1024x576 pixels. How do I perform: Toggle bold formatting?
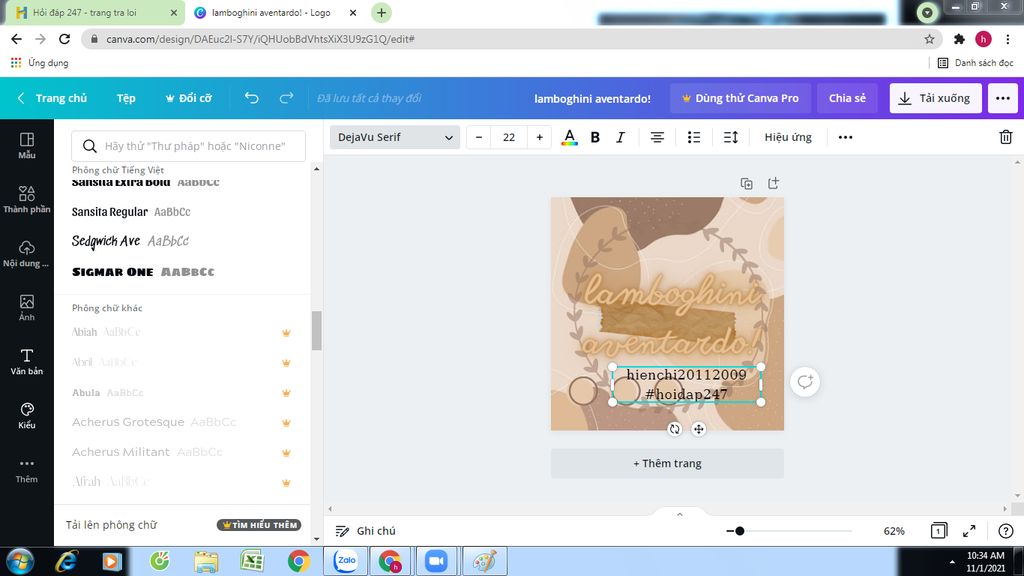pyautogui.click(x=595, y=137)
